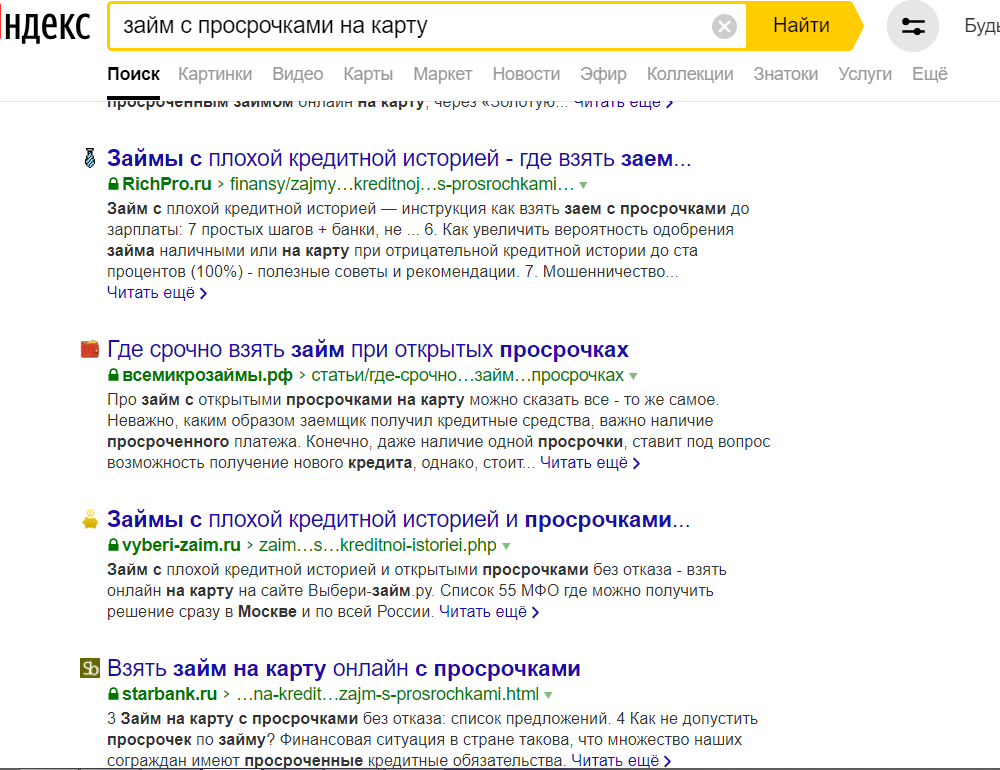
Task: Click the lock icon beside vyberi-zaim.ru
Action: coord(113,545)
